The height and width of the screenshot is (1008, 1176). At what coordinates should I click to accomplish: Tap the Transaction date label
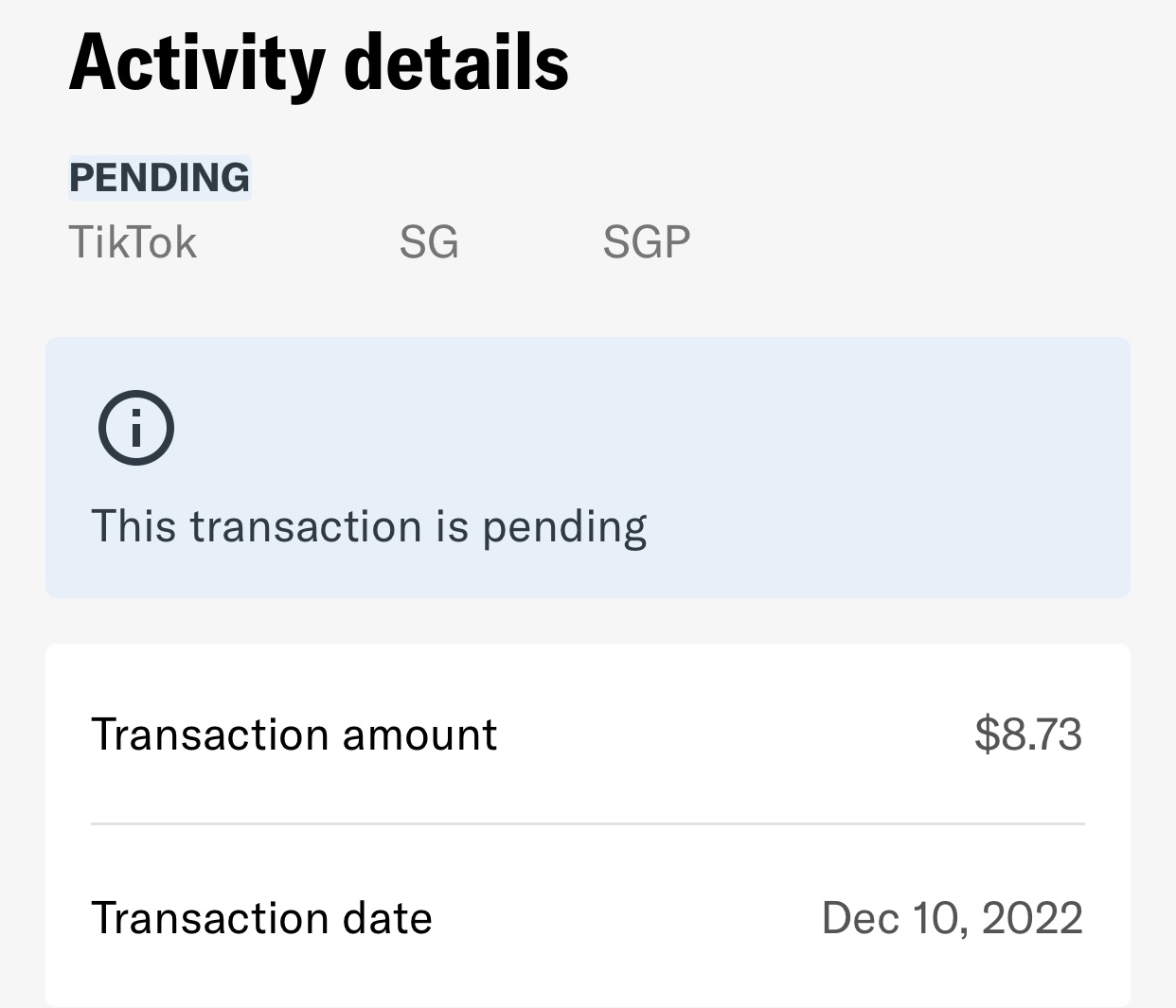tap(262, 918)
